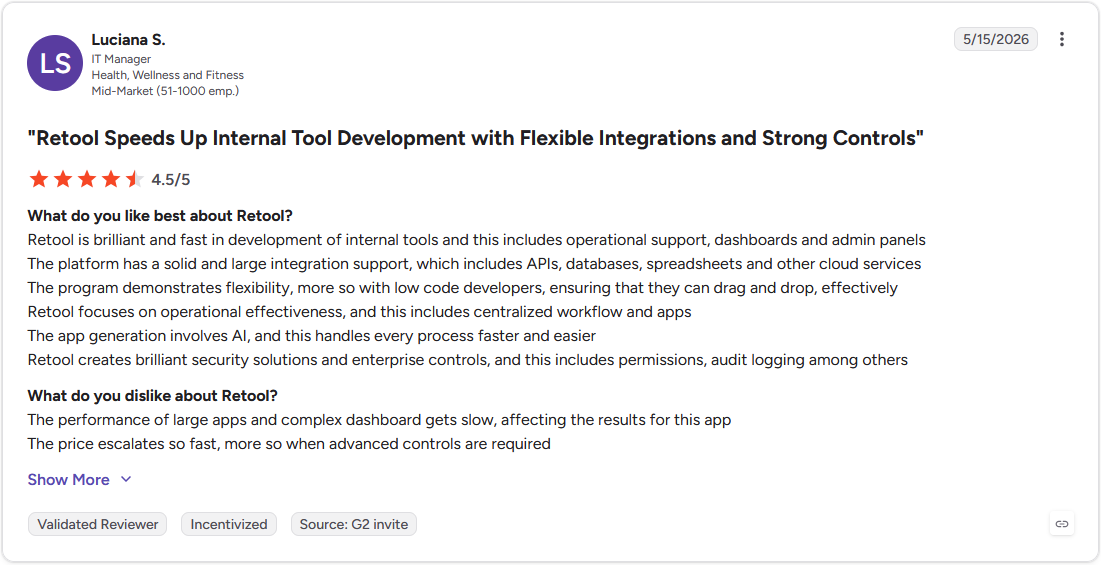Open reviewer name Luciana S.

click(128, 40)
